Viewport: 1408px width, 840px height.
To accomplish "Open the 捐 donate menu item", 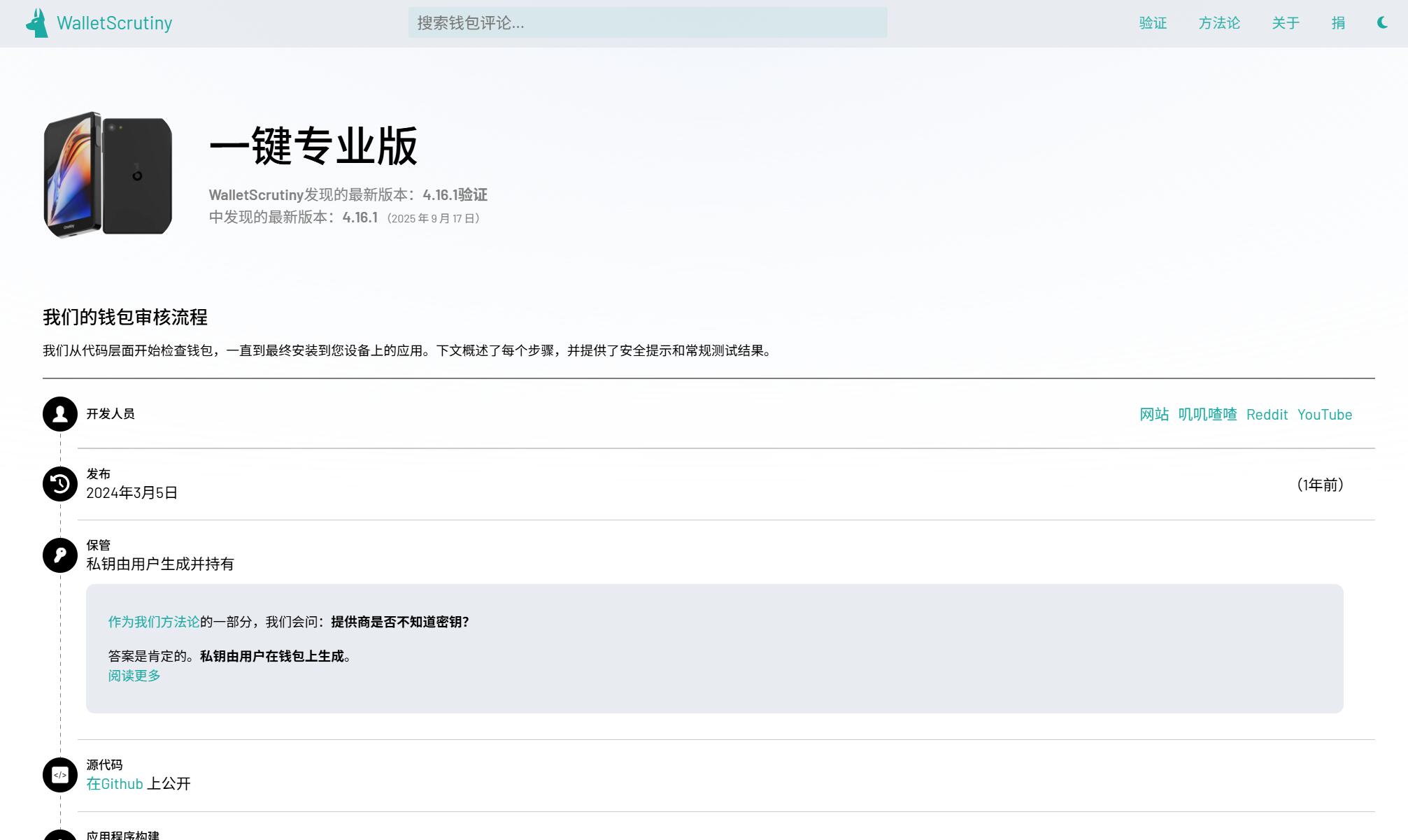I will click(x=1338, y=23).
